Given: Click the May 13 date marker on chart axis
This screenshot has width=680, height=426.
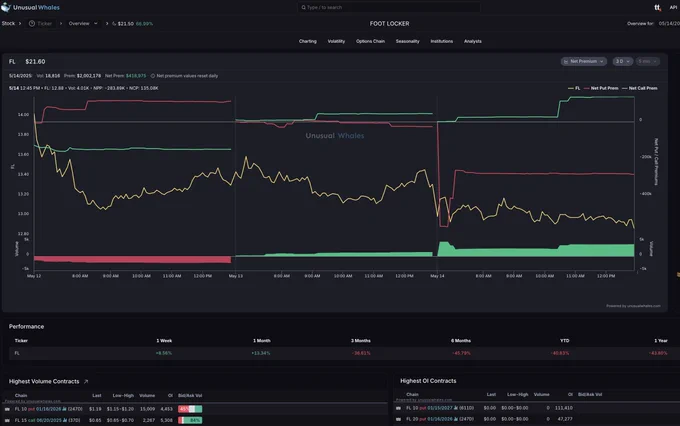Looking at the screenshot, I should click(236, 276).
